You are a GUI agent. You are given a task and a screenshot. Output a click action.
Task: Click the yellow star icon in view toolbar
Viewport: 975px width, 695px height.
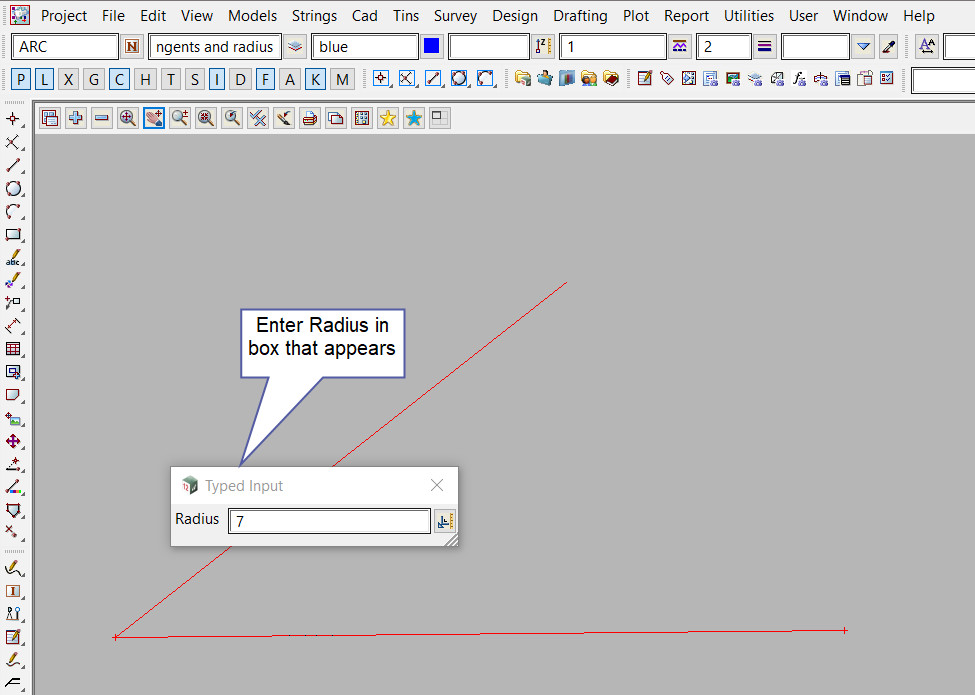point(388,118)
